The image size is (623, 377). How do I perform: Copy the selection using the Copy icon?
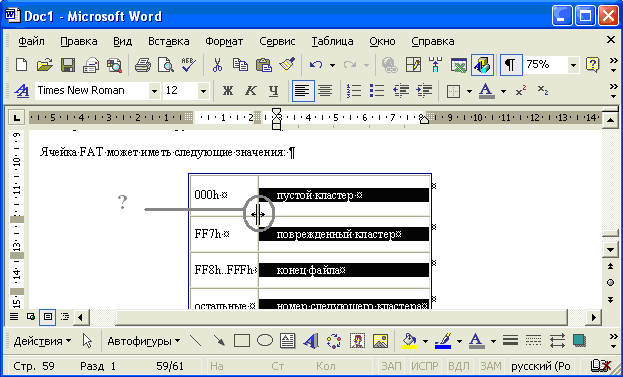click(240, 65)
